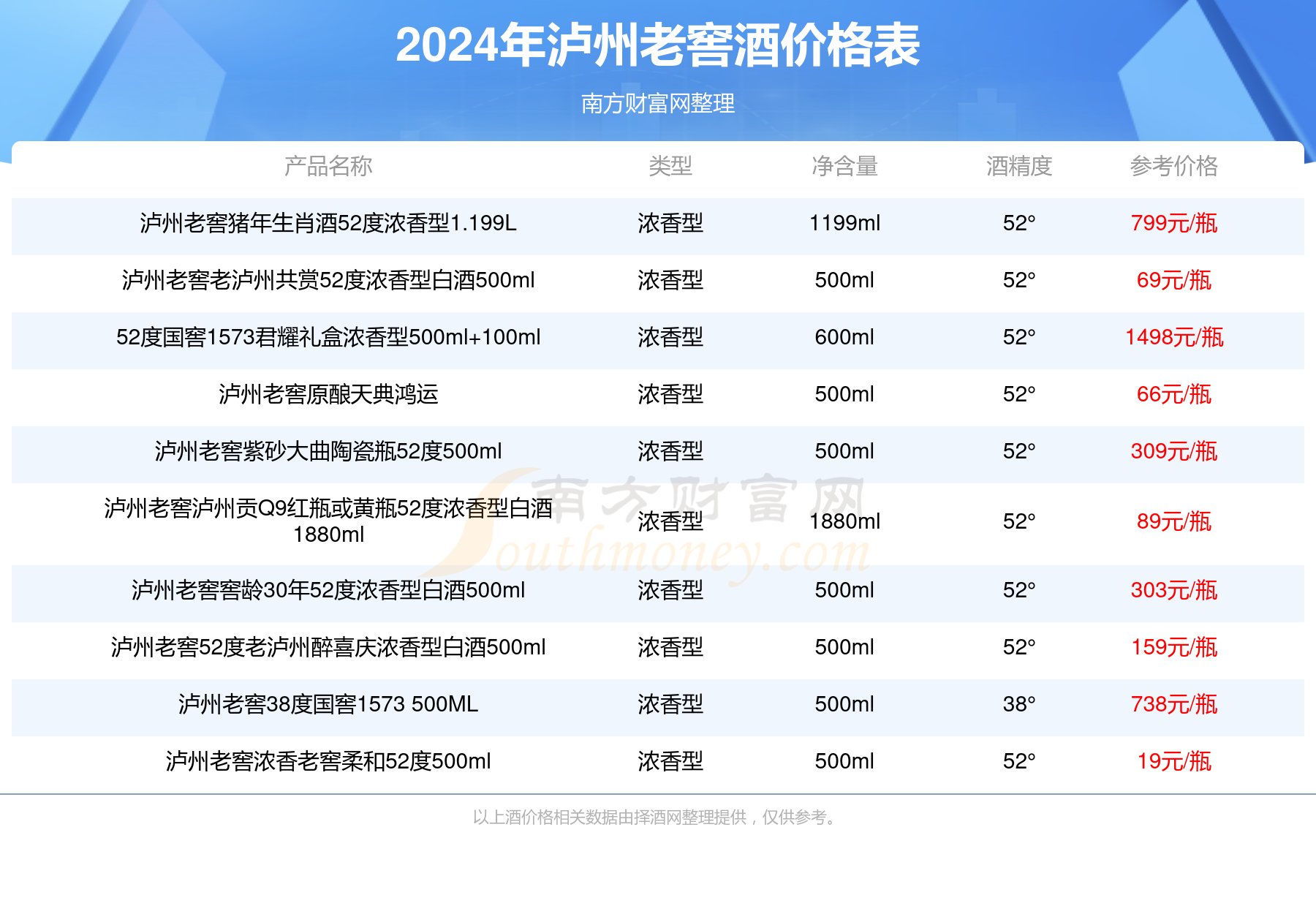Viewport: 1316px width, 914px height.
Task: Click 500ml in the 浓香老窖柔和 row
Action: pyautogui.click(x=844, y=761)
